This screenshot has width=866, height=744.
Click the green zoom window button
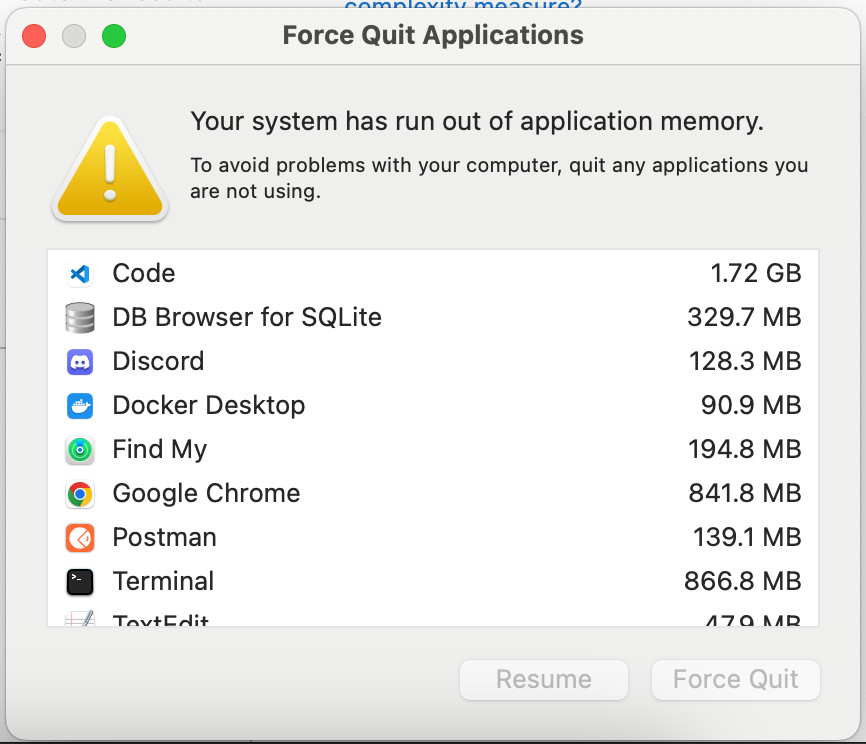[114, 36]
